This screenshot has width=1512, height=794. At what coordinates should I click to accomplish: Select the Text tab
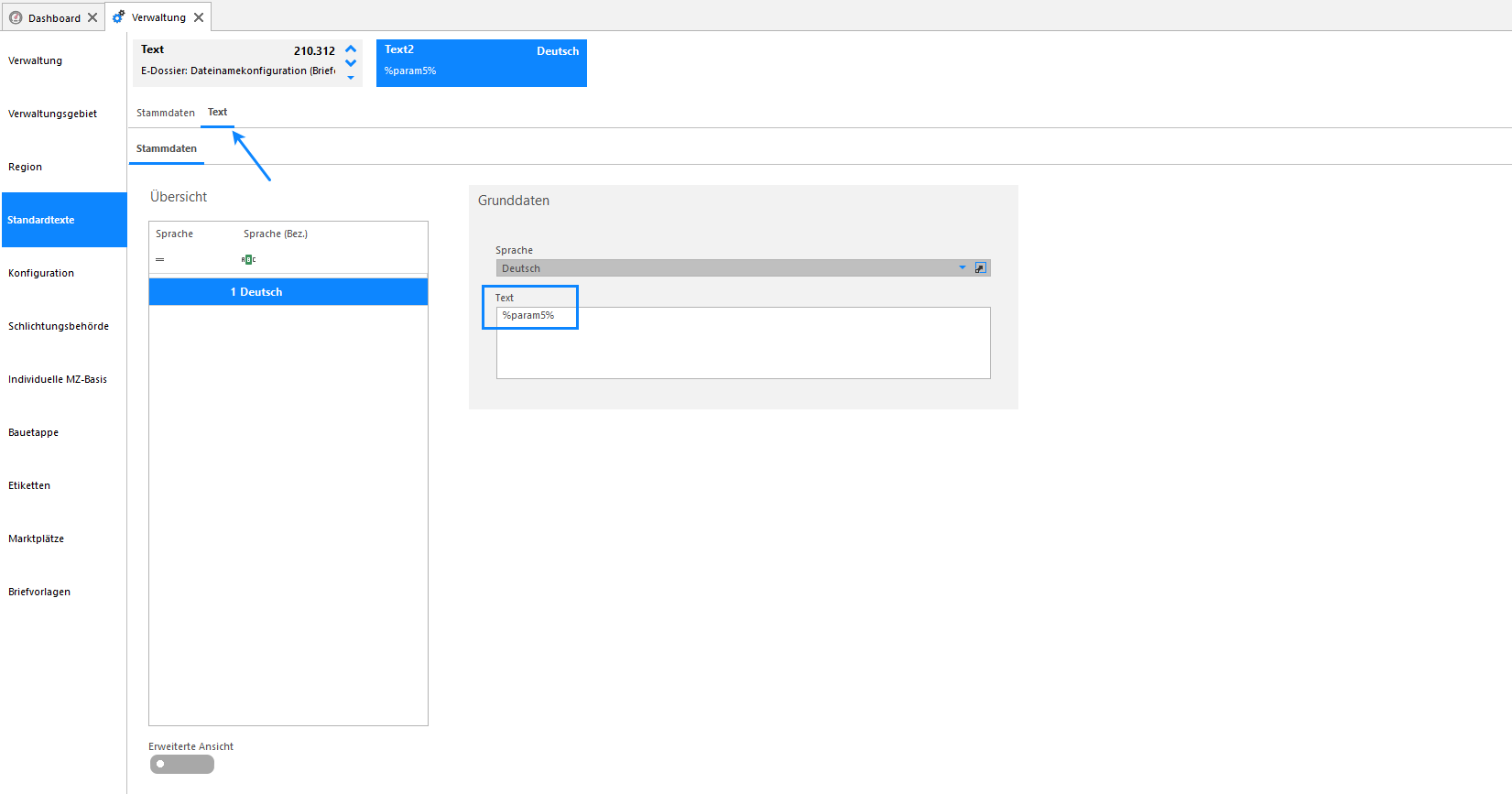[217, 112]
